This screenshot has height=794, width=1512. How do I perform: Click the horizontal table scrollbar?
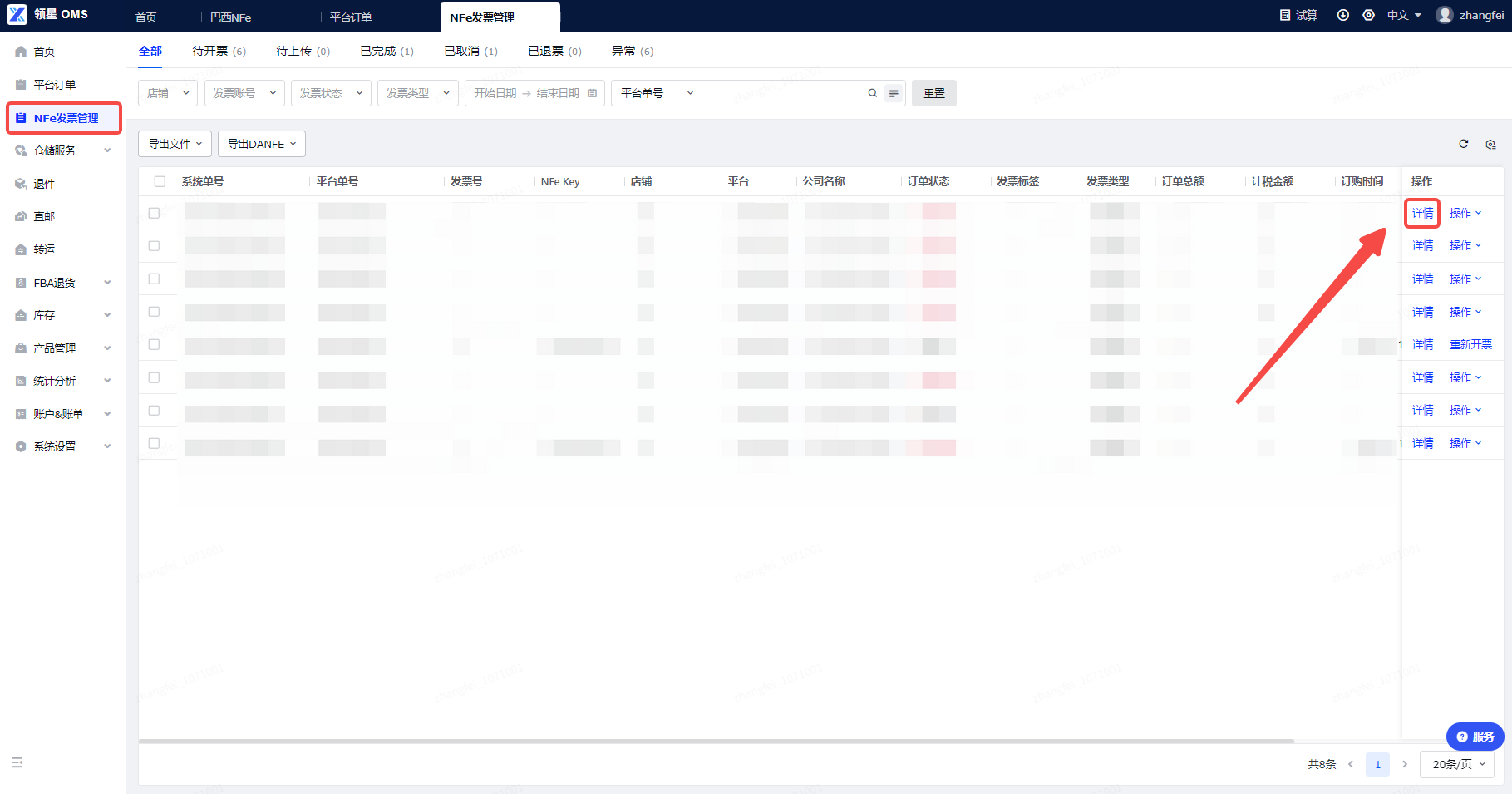(716, 741)
